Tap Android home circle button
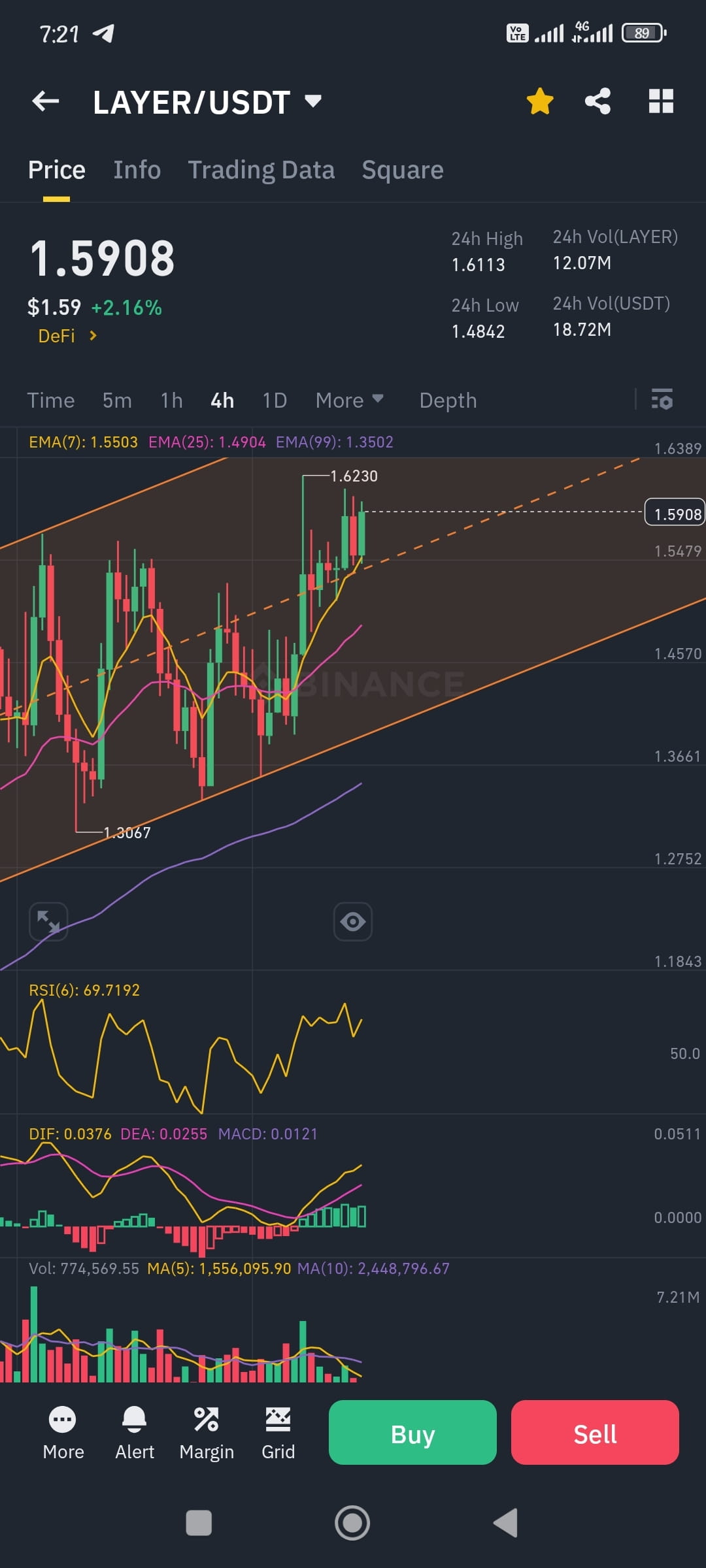Screen dimensions: 706x1568 [x=352, y=1523]
